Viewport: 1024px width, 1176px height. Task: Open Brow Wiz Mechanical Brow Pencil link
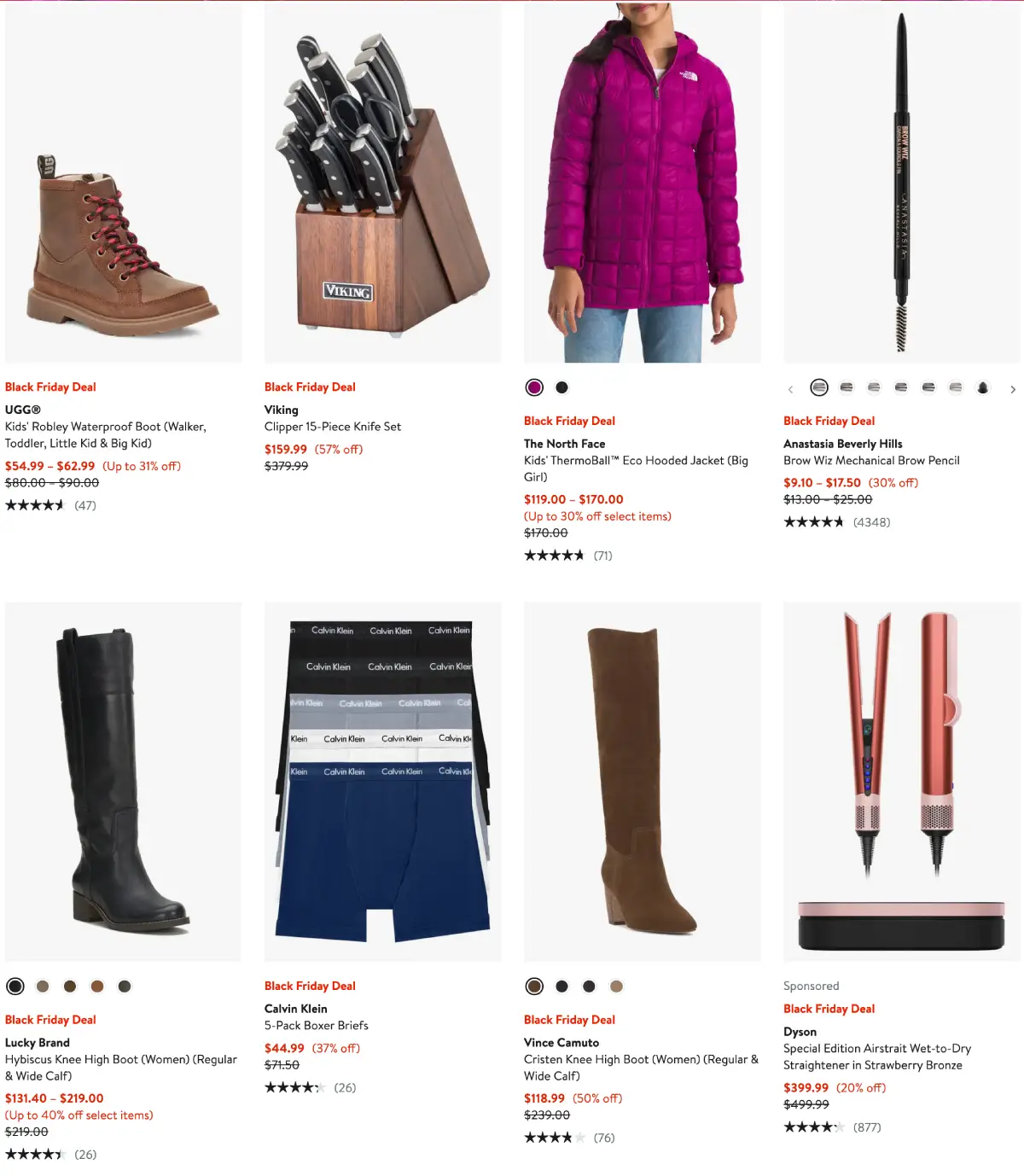[871, 460]
